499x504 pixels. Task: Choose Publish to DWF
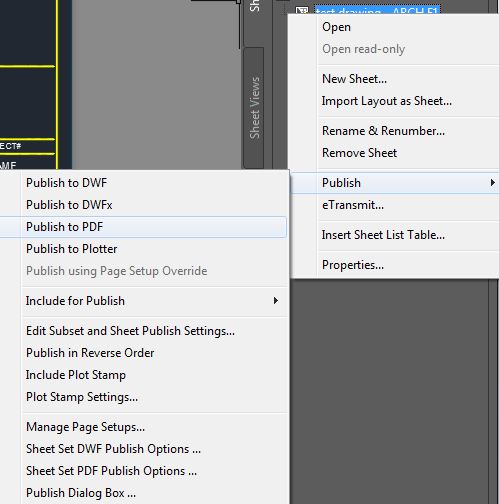(143, 183)
